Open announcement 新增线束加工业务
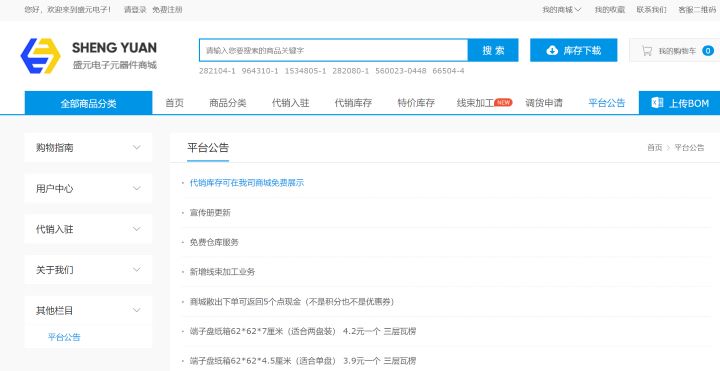 point(222,272)
